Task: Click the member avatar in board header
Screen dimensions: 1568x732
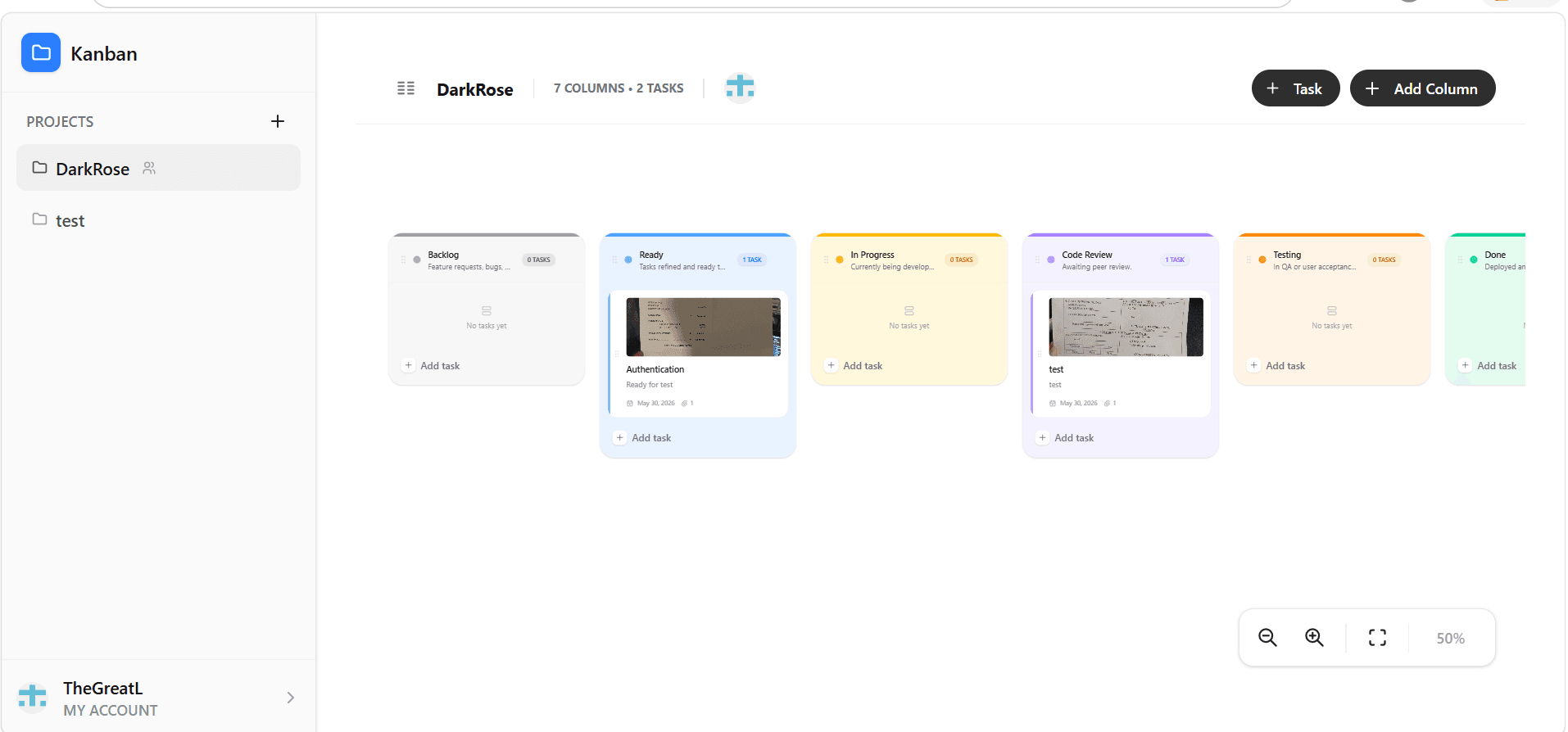Action: click(740, 86)
